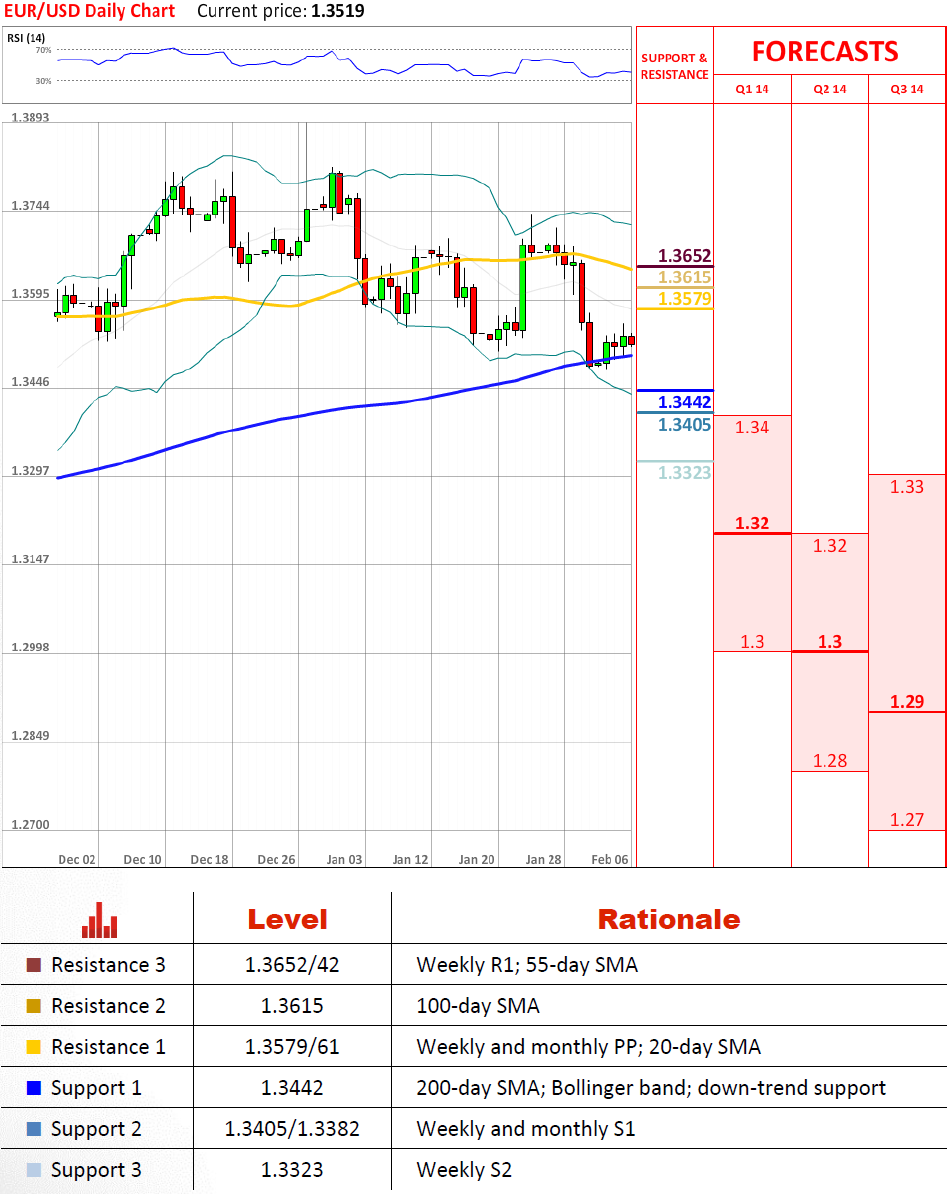Click the 1.3297 price axis label

[x=30, y=471]
